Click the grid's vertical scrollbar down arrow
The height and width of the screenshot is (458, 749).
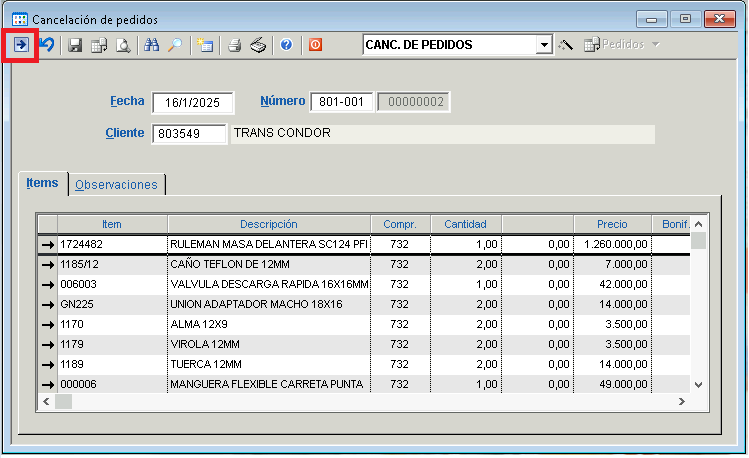point(698,384)
